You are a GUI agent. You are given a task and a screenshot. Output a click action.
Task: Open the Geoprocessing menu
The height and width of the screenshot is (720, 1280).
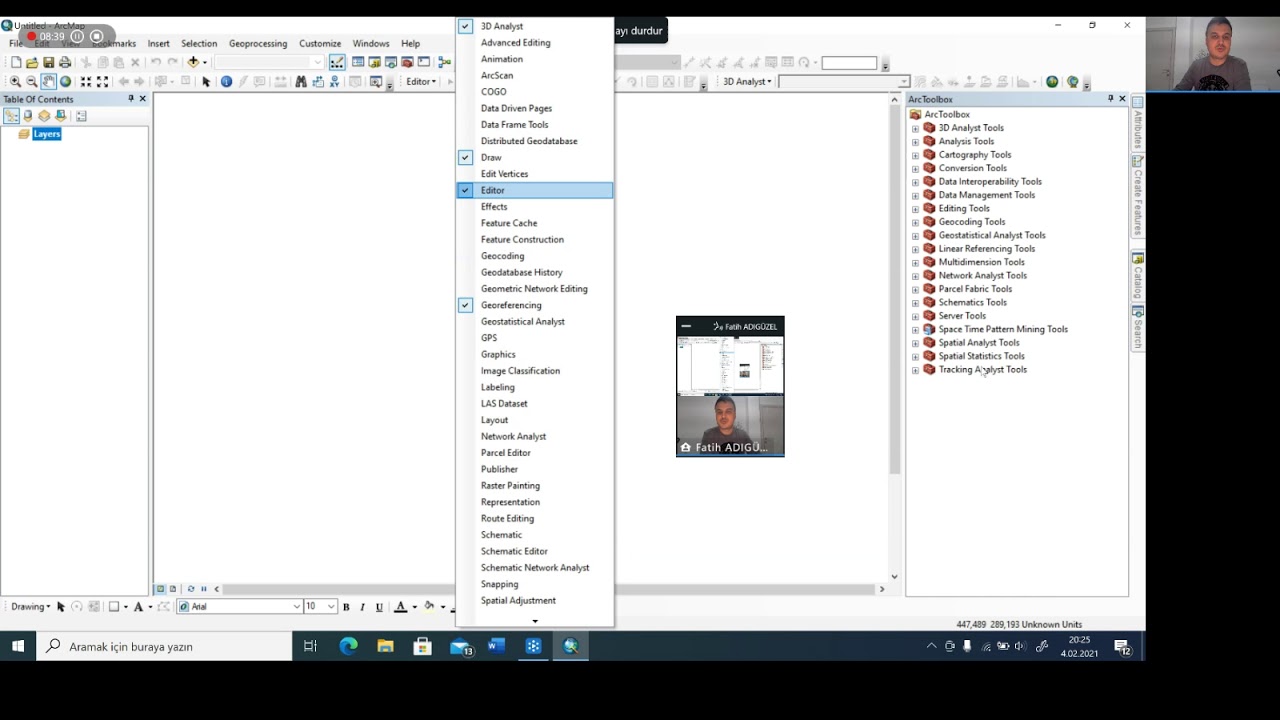258,44
